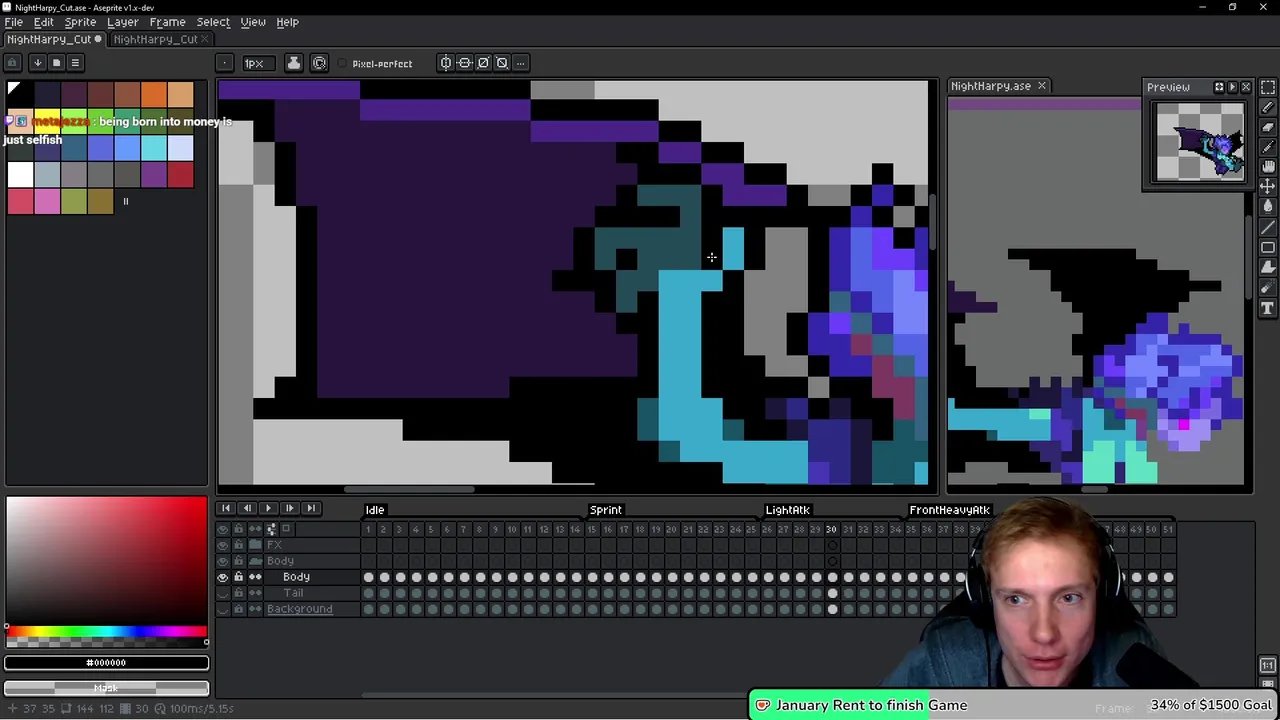Select the LightAtk animation tag
This screenshot has width=1280, height=720.
click(787, 510)
